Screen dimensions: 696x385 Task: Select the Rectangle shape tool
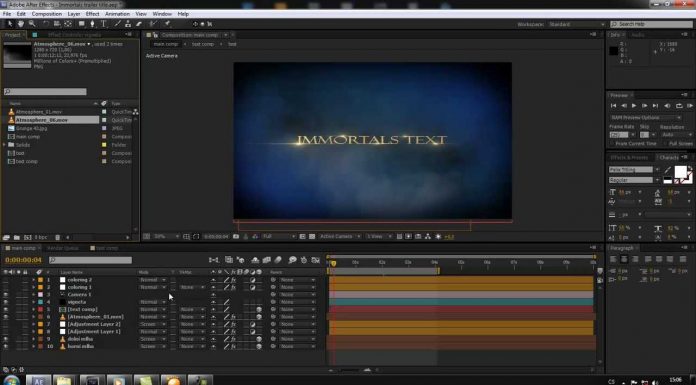tap(82, 24)
